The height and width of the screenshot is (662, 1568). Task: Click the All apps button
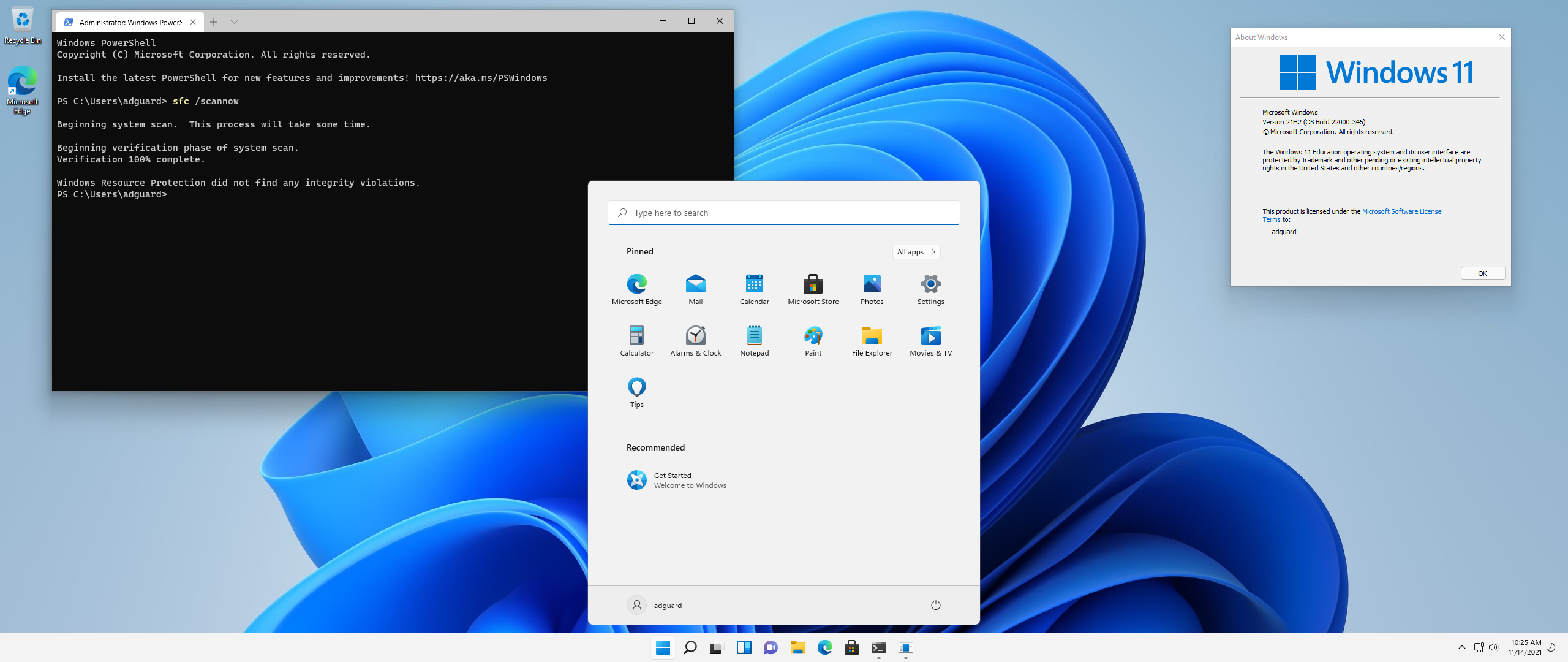[x=916, y=252]
